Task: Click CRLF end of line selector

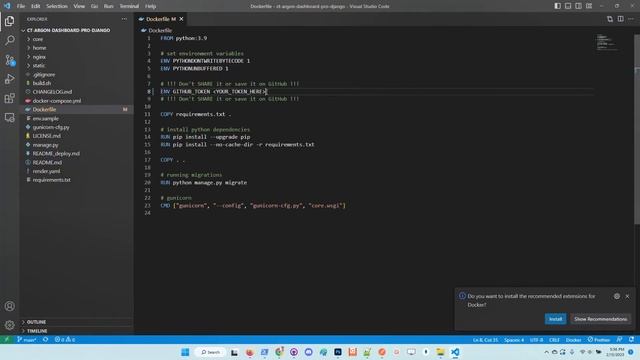Action: pos(554,340)
